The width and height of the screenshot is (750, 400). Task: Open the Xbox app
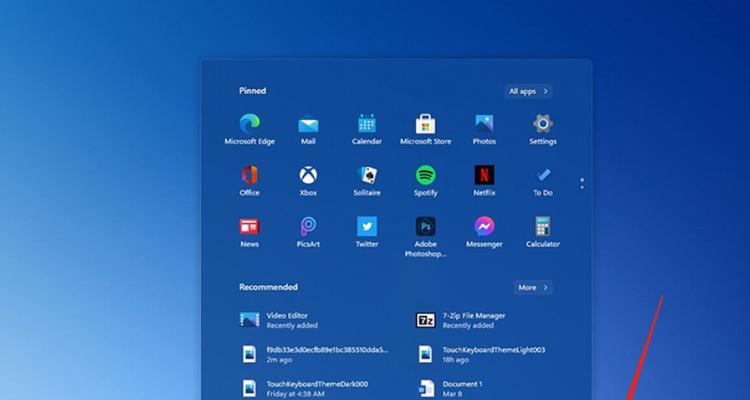click(308, 181)
